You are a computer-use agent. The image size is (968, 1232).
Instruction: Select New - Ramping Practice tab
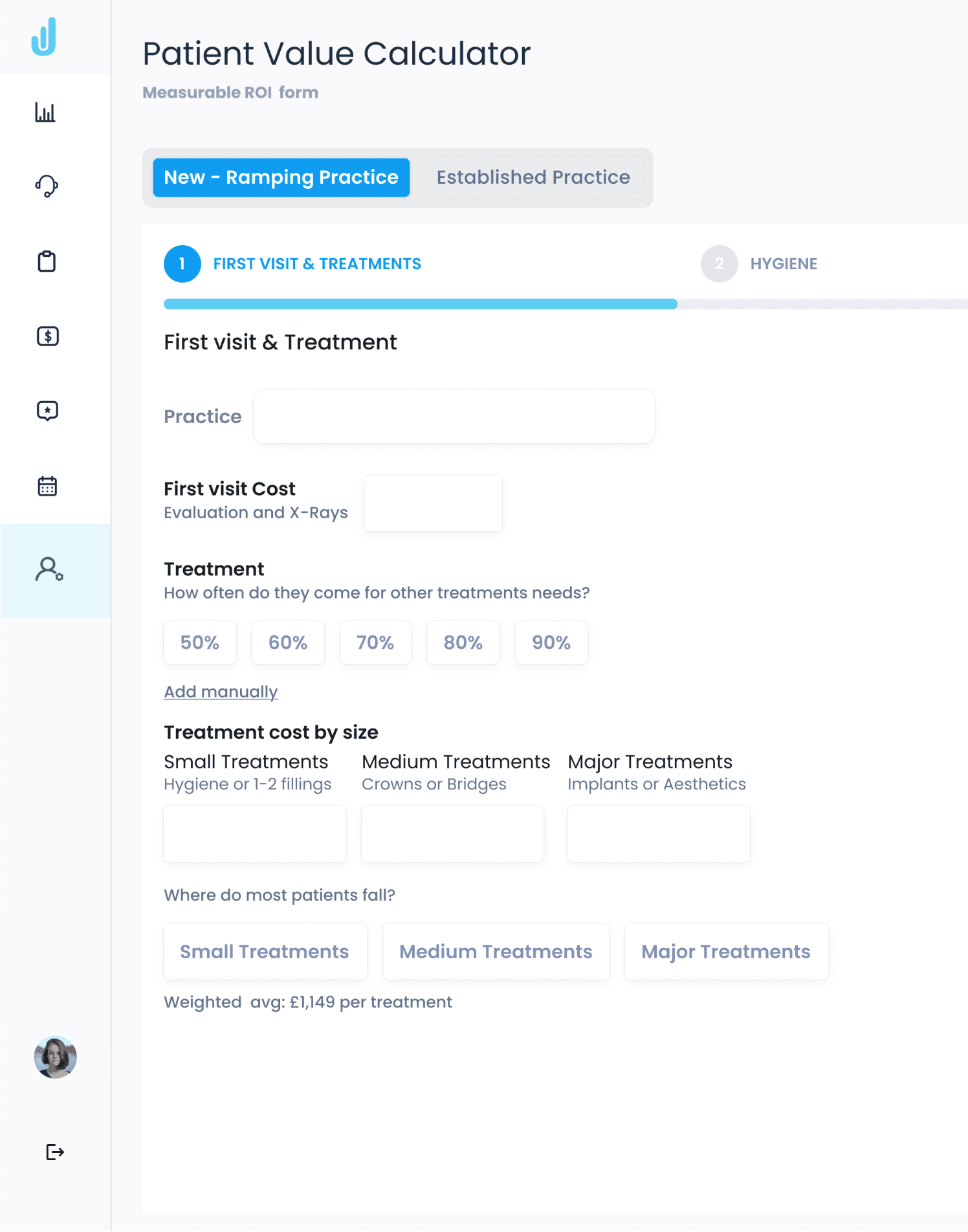pos(281,177)
